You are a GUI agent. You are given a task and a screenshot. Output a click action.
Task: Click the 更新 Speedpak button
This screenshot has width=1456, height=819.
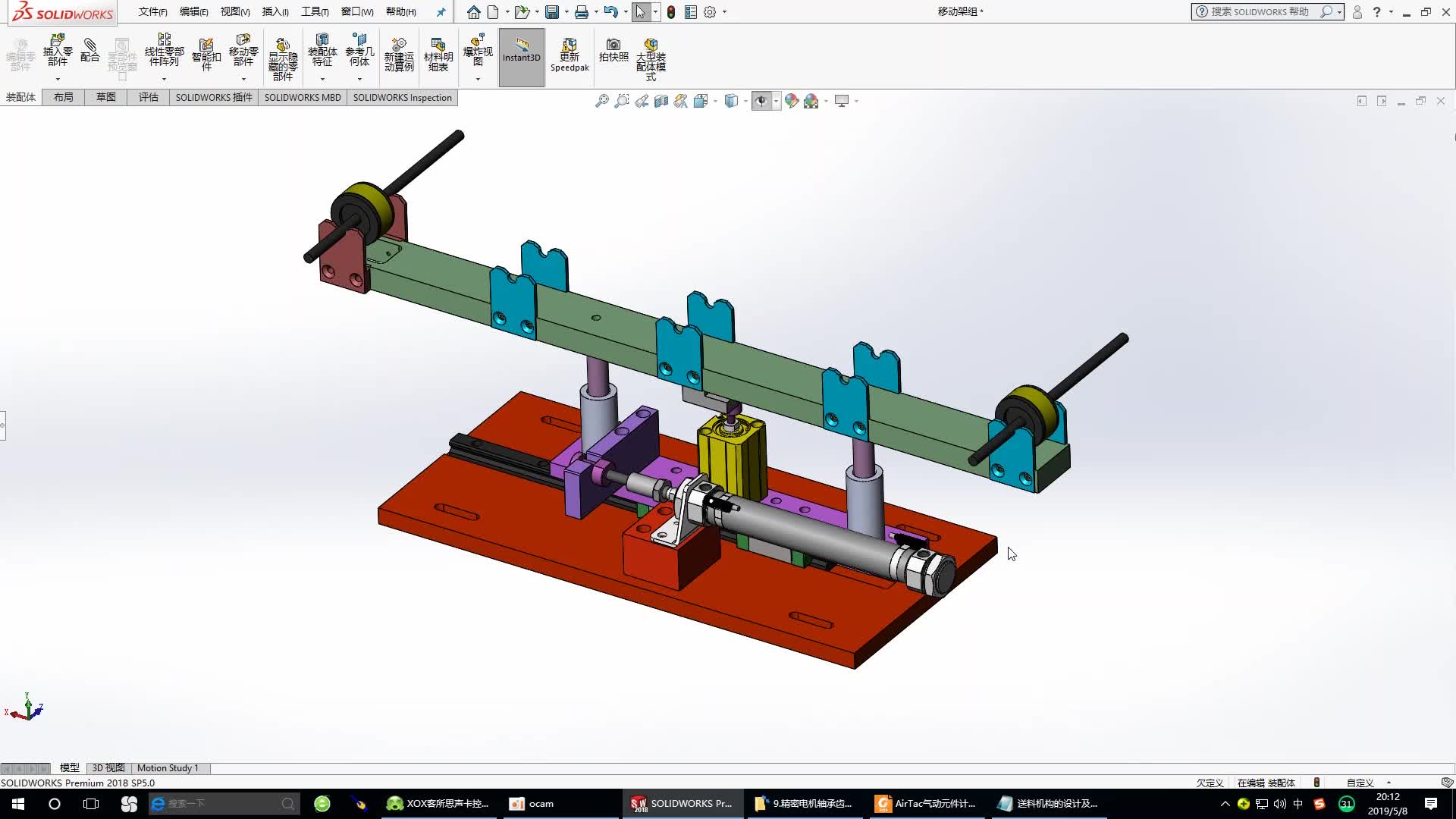[x=570, y=53]
